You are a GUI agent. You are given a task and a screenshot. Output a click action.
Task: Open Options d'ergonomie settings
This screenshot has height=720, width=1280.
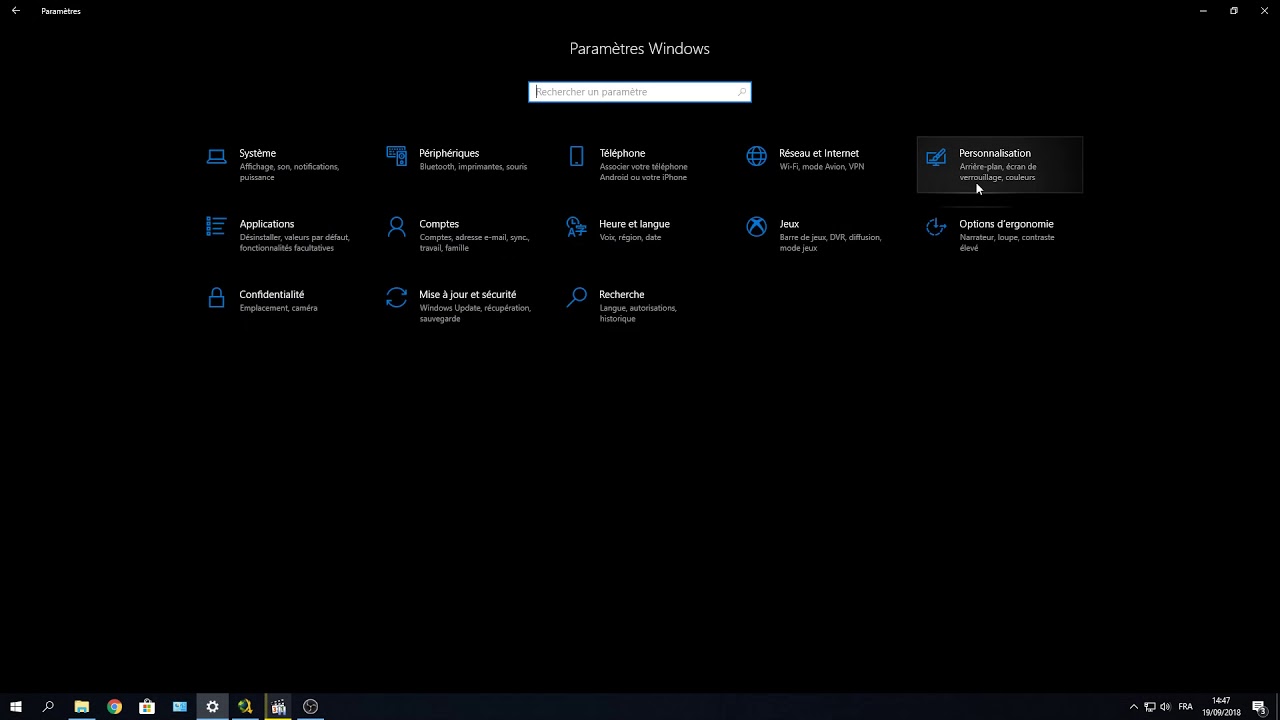[1000, 235]
